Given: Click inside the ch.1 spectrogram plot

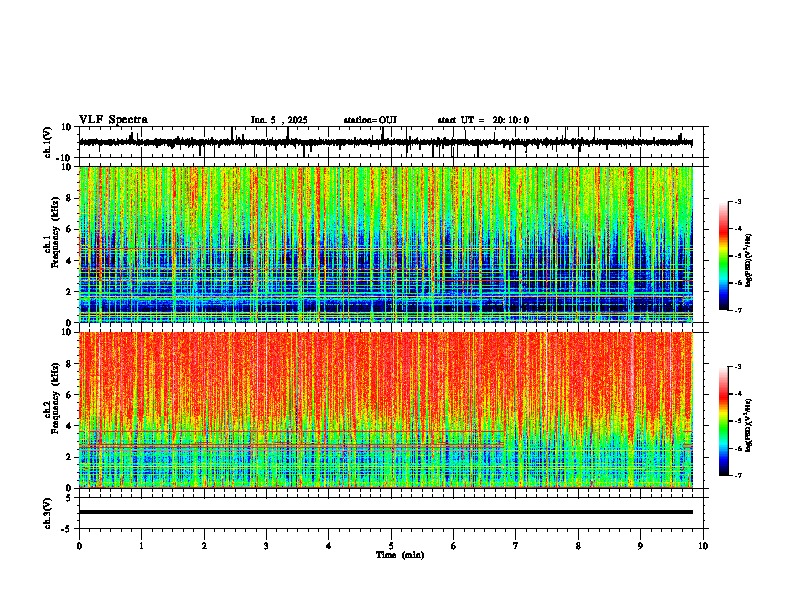Looking at the screenshot, I should click(386, 244).
